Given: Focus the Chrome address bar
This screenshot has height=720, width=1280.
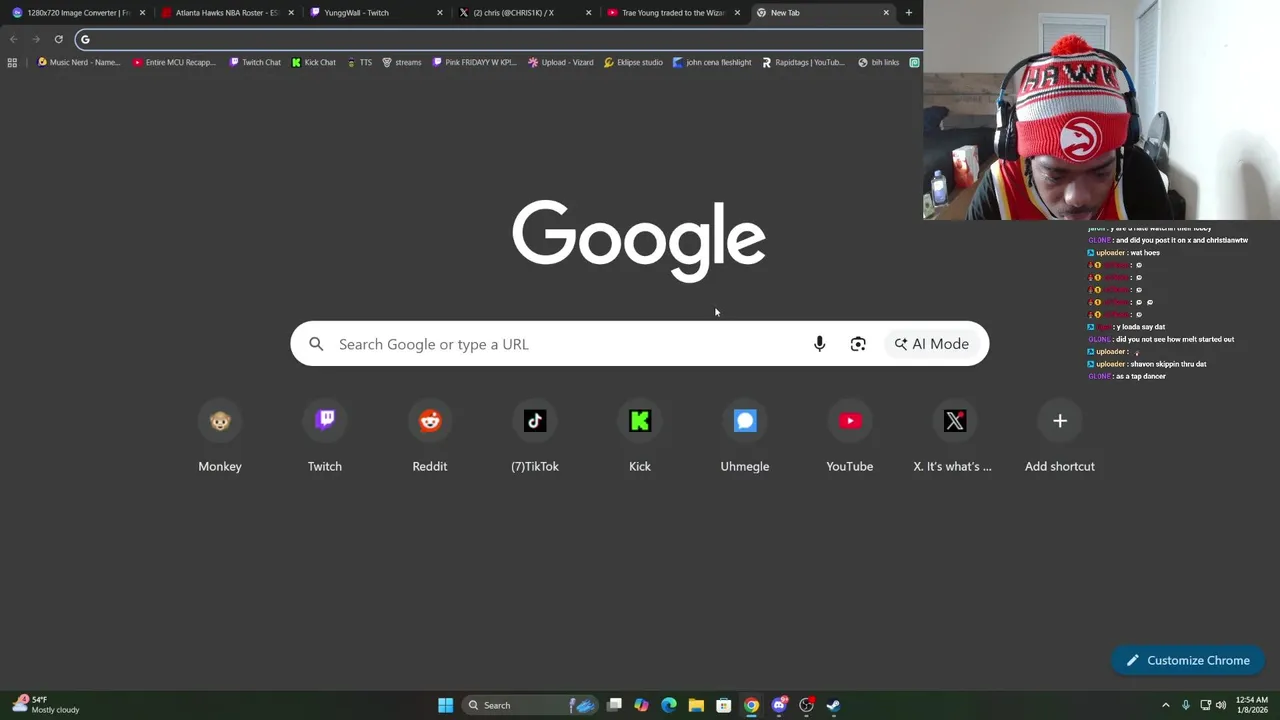Looking at the screenshot, I should pos(500,39).
